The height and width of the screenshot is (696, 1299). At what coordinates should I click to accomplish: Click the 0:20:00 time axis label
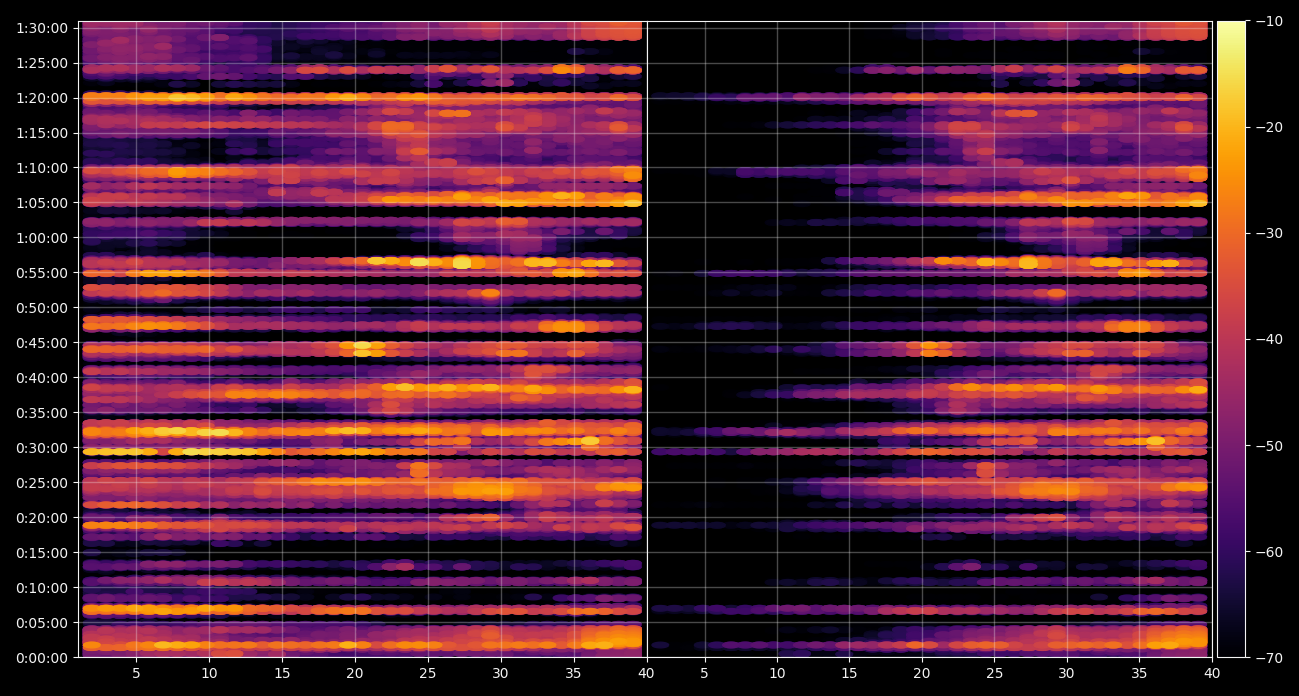(42, 518)
